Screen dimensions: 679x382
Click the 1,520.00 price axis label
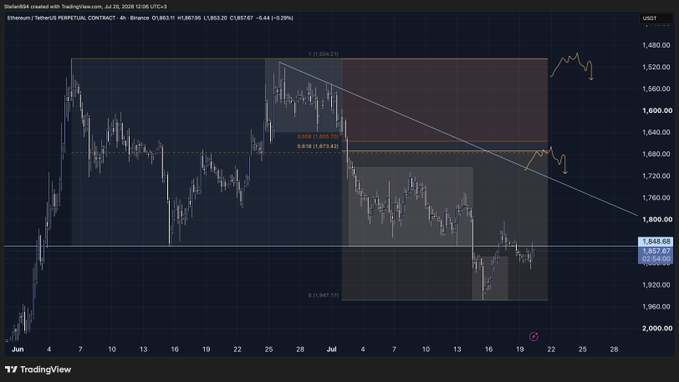pyautogui.click(x=656, y=67)
